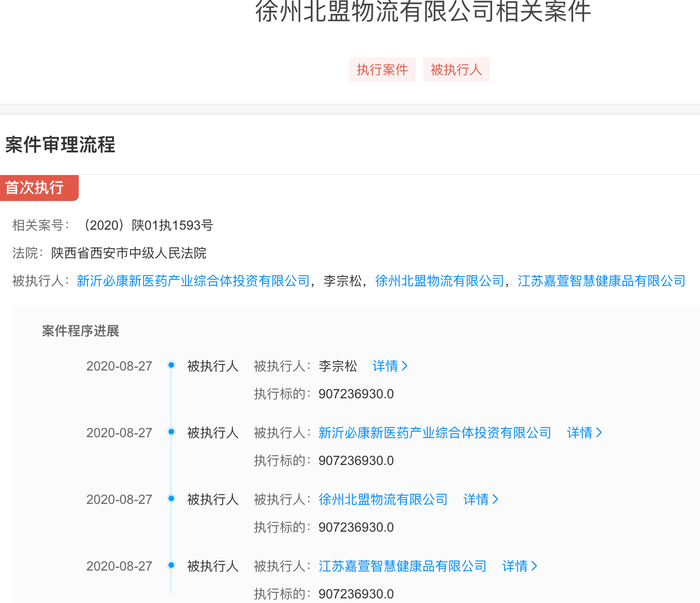Click 江苏嘉萱智慧健康品有限公司 link in timeline

(402, 566)
